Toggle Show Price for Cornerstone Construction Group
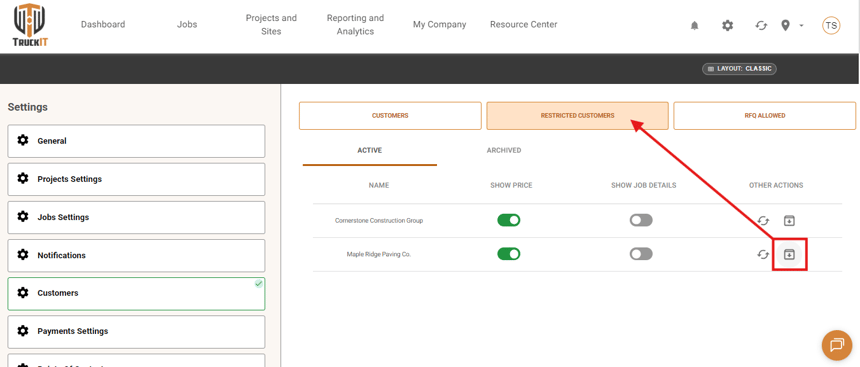 click(x=508, y=220)
